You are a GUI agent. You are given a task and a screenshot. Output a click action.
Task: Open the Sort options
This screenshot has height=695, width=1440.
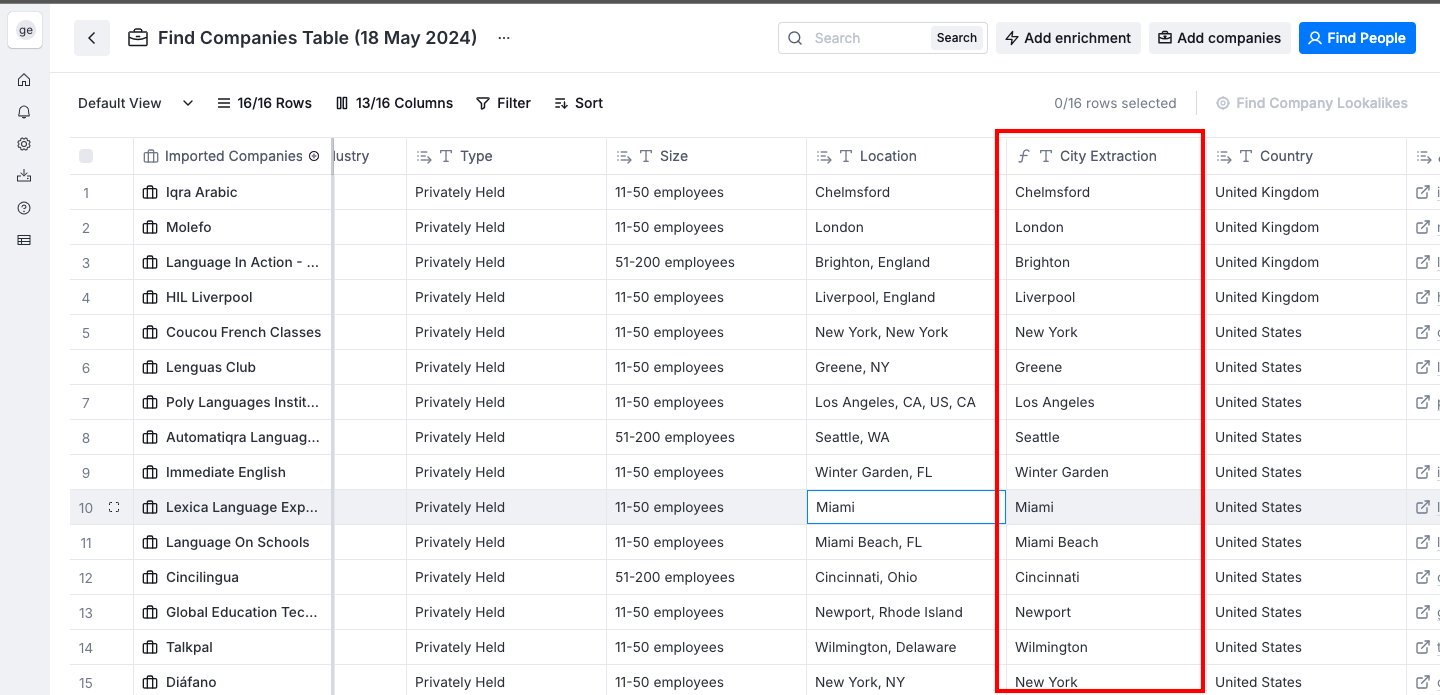coord(578,103)
